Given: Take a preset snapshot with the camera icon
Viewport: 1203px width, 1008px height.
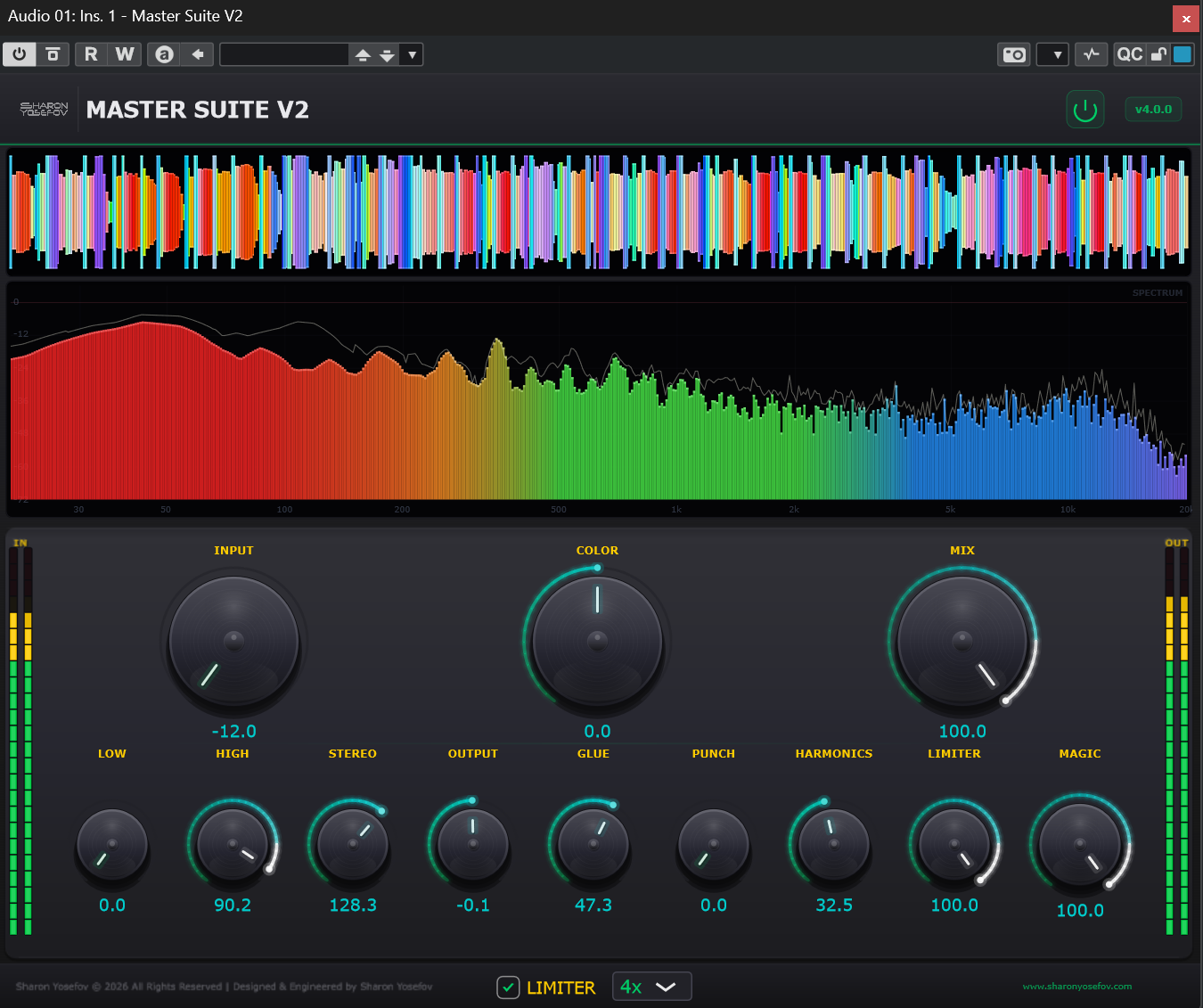Looking at the screenshot, I should (x=1013, y=54).
